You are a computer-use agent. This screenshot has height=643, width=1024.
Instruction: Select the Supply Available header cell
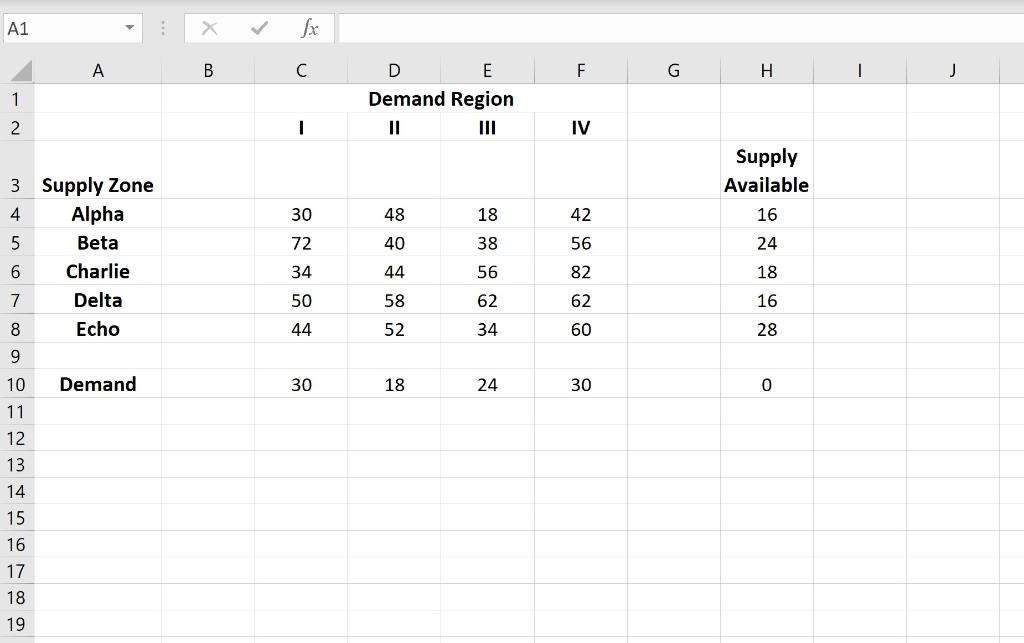[766, 171]
